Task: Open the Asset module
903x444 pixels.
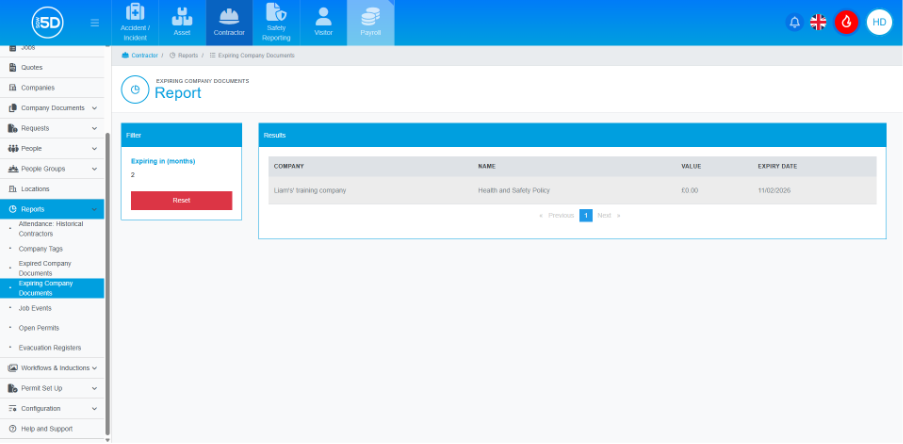Action: point(182,22)
